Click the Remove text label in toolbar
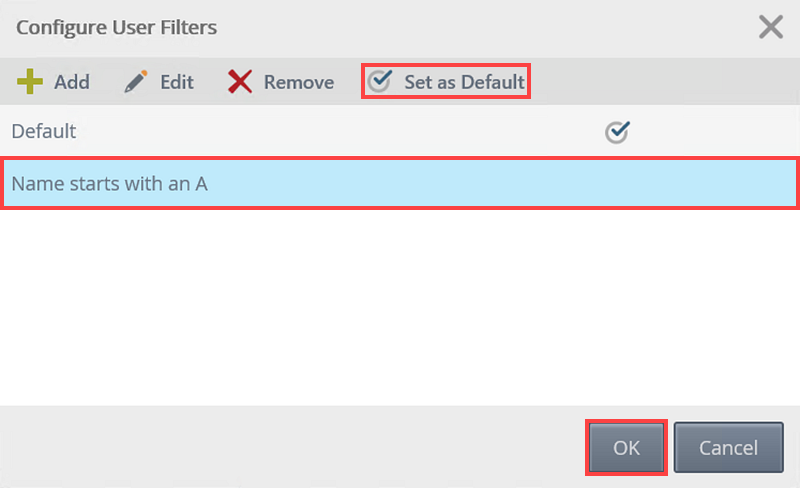 click(x=299, y=82)
